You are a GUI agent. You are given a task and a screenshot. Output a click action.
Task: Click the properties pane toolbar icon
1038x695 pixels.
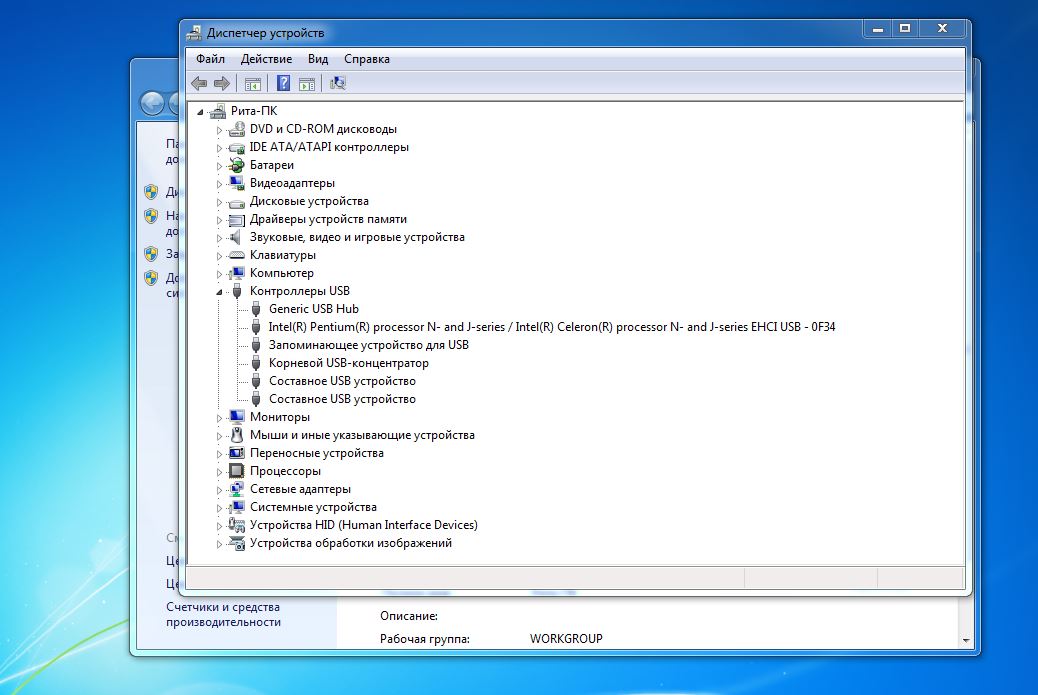307,83
